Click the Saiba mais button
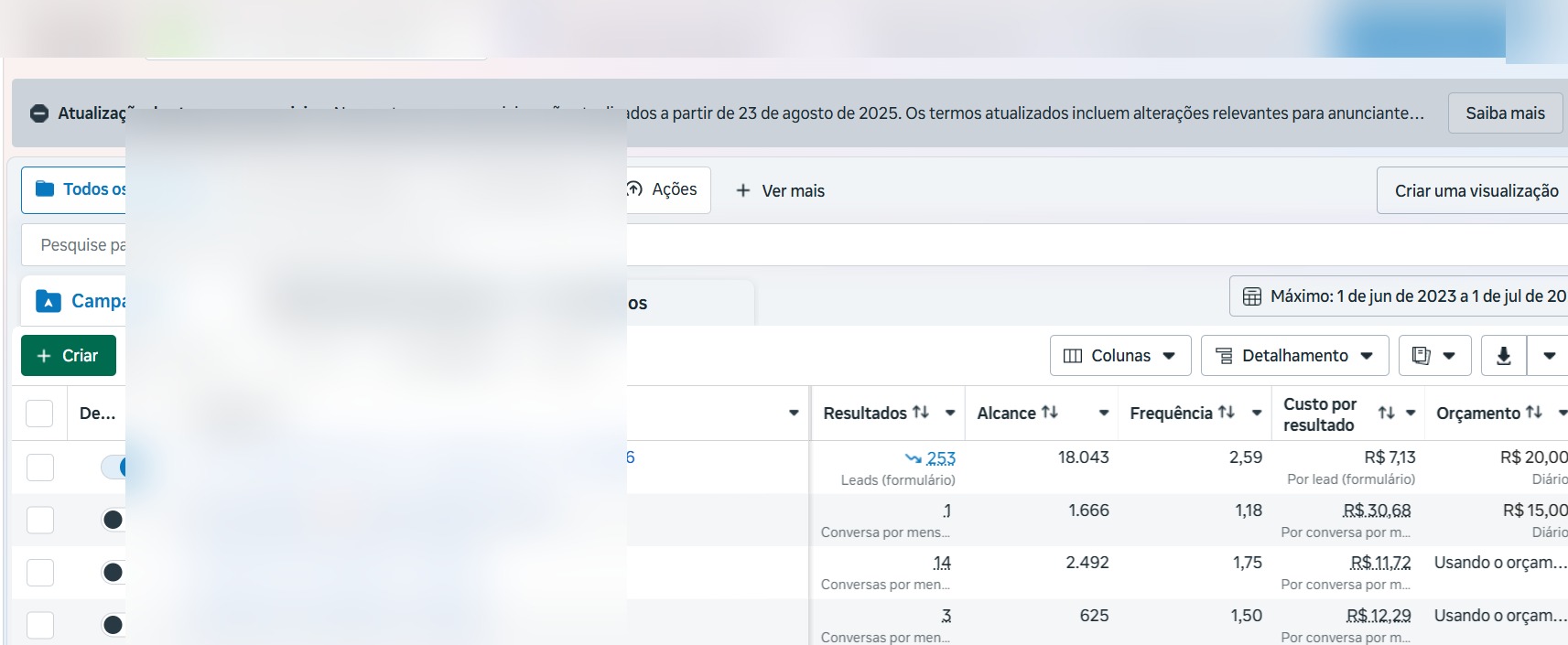This screenshot has width=1568, height=645. [x=1505, y=113]
